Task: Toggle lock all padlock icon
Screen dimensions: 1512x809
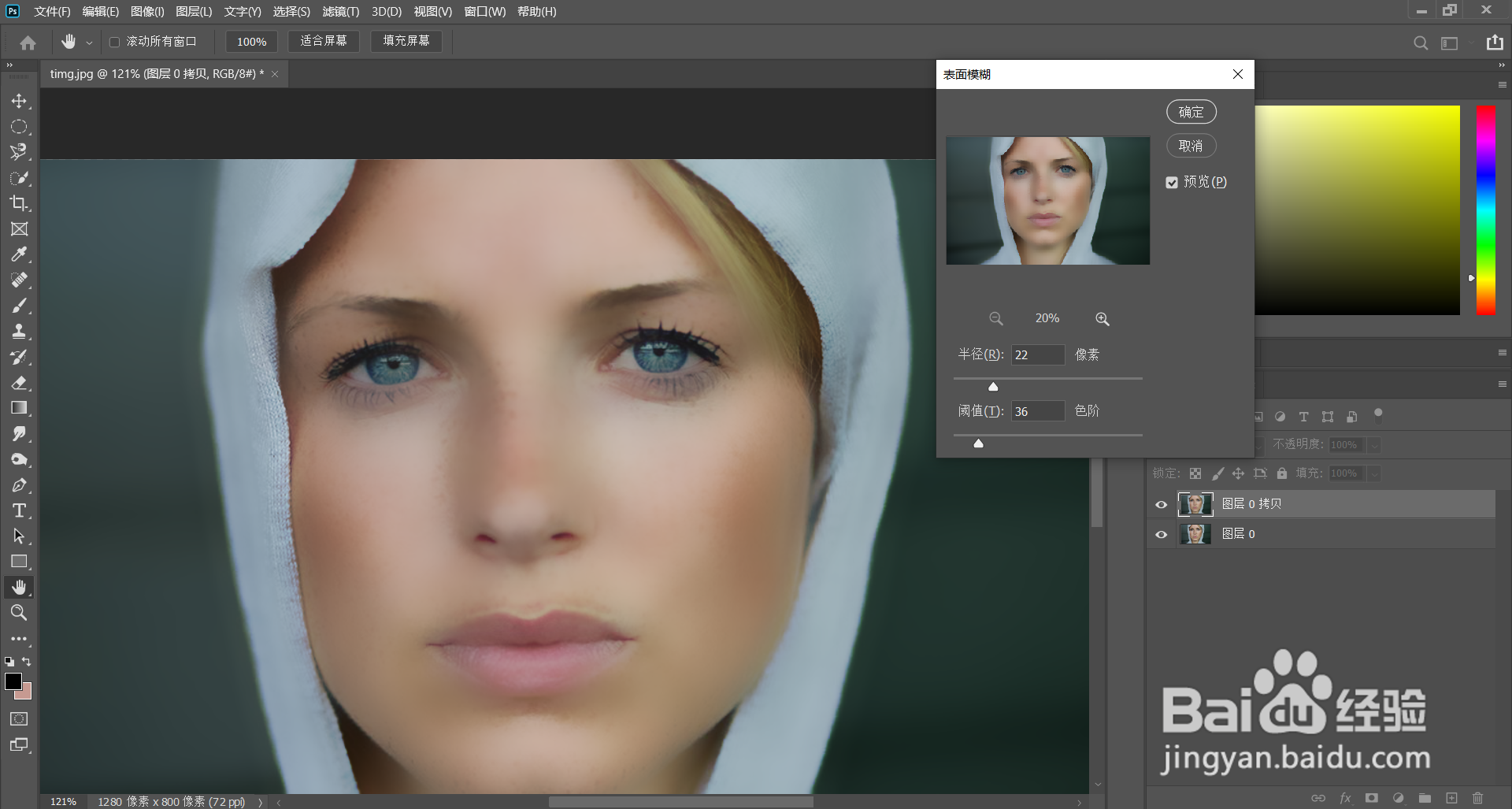Action: click(x=1282, y=473)
